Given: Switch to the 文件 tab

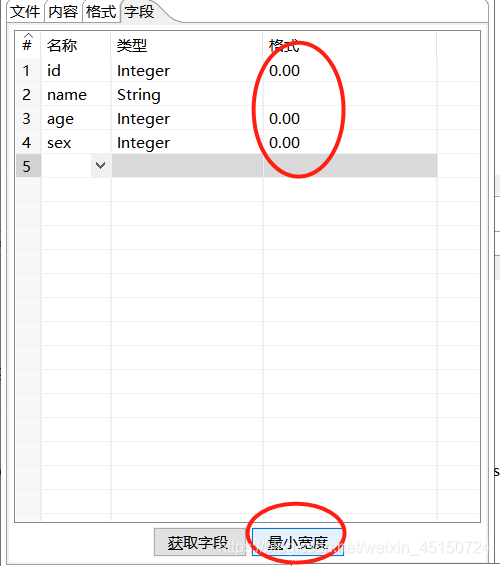Looking at the screenshot, I should point(25,12).
